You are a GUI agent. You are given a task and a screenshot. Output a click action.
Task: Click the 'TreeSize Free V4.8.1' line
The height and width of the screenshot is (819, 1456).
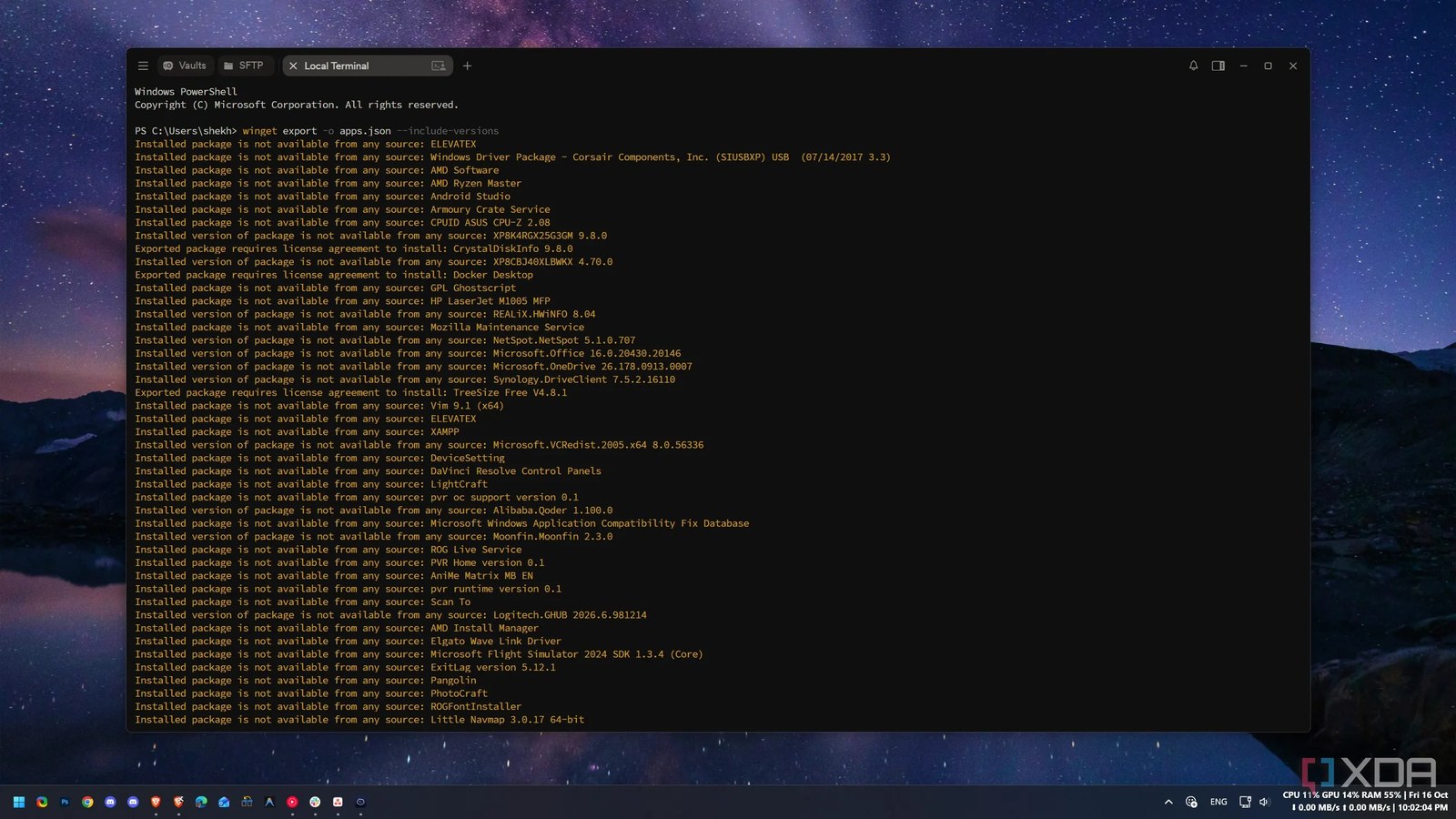click(x=350, y=393)
